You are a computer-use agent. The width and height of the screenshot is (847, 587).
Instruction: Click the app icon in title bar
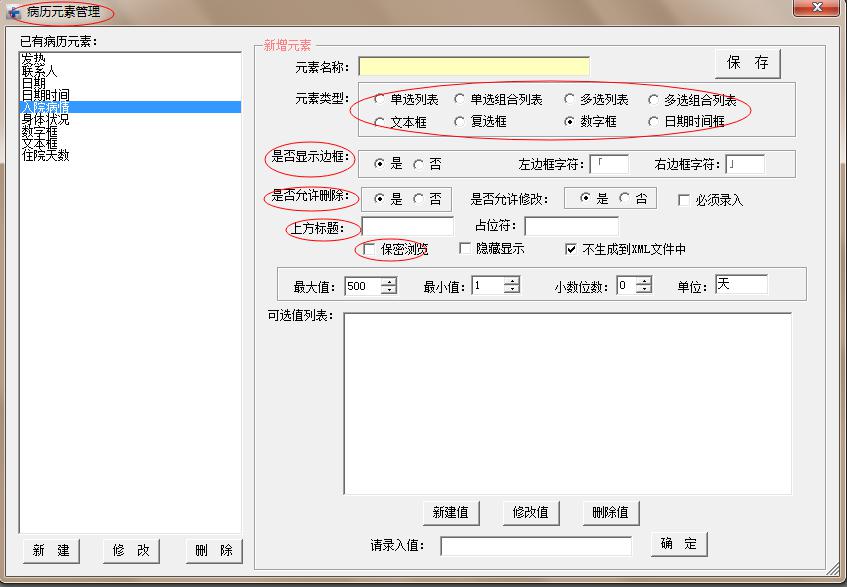14,12
